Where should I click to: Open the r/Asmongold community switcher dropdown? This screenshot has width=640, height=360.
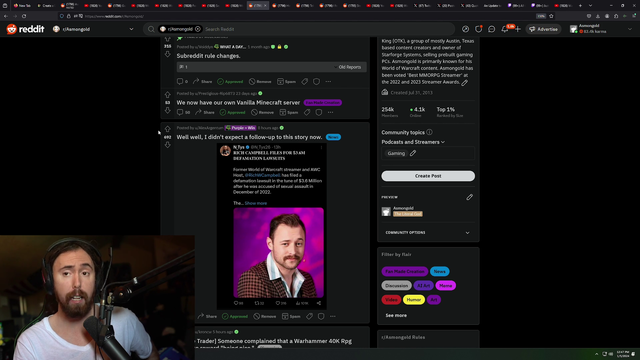(93, 29)
